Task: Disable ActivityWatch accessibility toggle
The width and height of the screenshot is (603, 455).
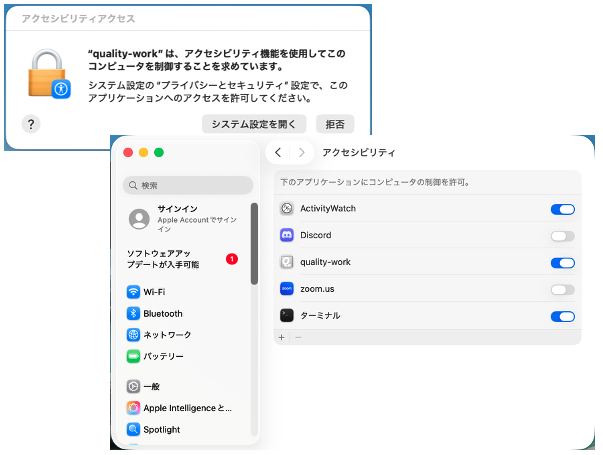Action: pyautogui.click(x=562, y=209)
